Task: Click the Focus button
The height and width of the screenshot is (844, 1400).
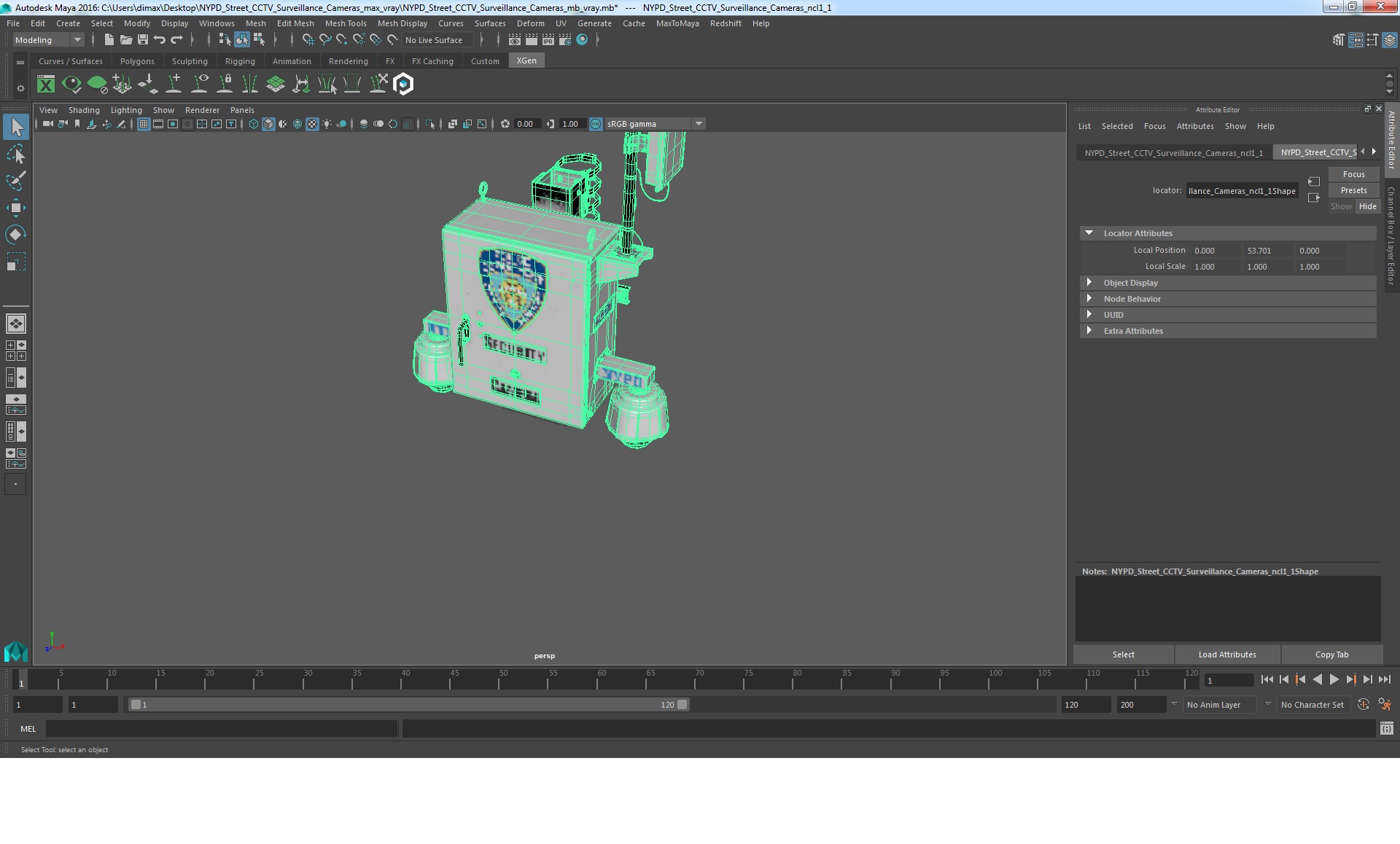Action: [x=1353, y=174]
